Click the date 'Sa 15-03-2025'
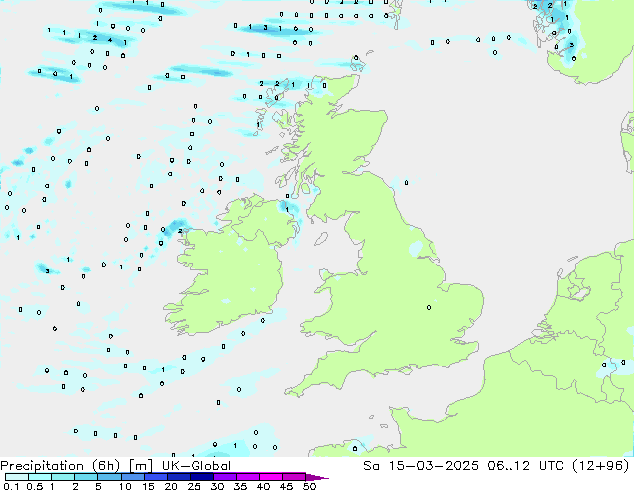The height and width of the screenshot is (490, 634). point(421,466)
